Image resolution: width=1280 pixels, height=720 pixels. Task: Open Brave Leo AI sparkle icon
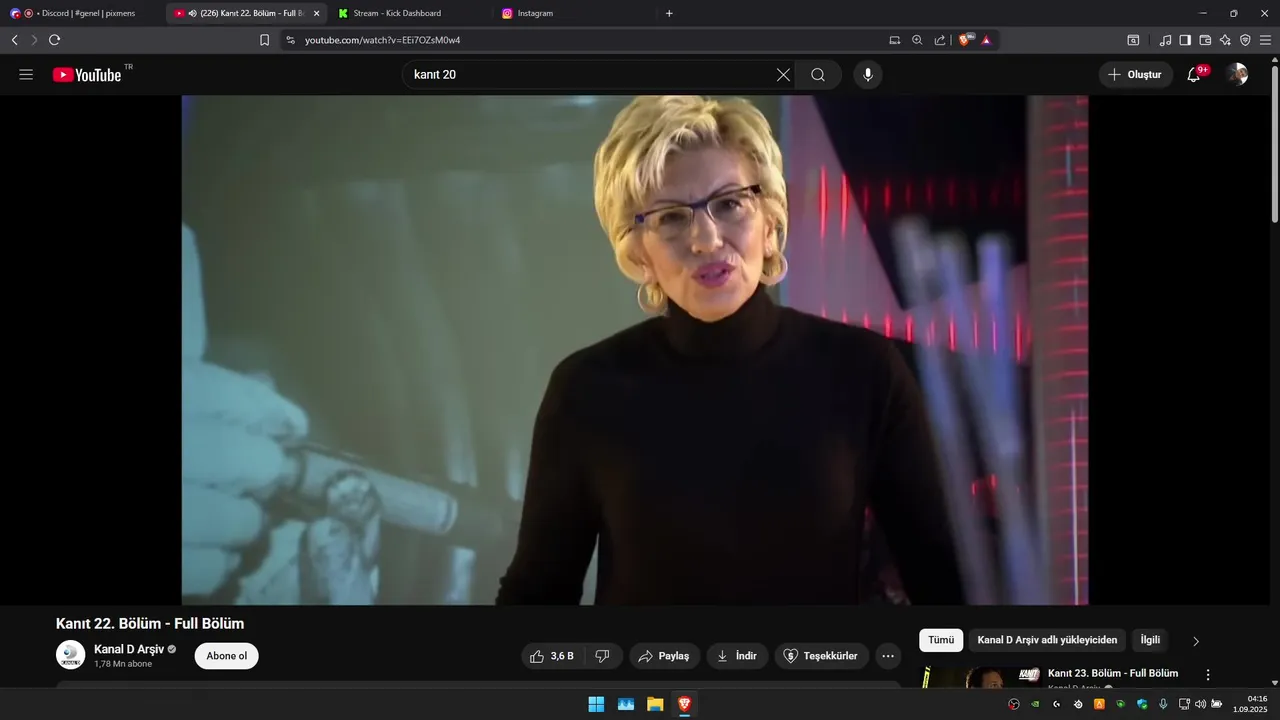(x=1225, y=40)
